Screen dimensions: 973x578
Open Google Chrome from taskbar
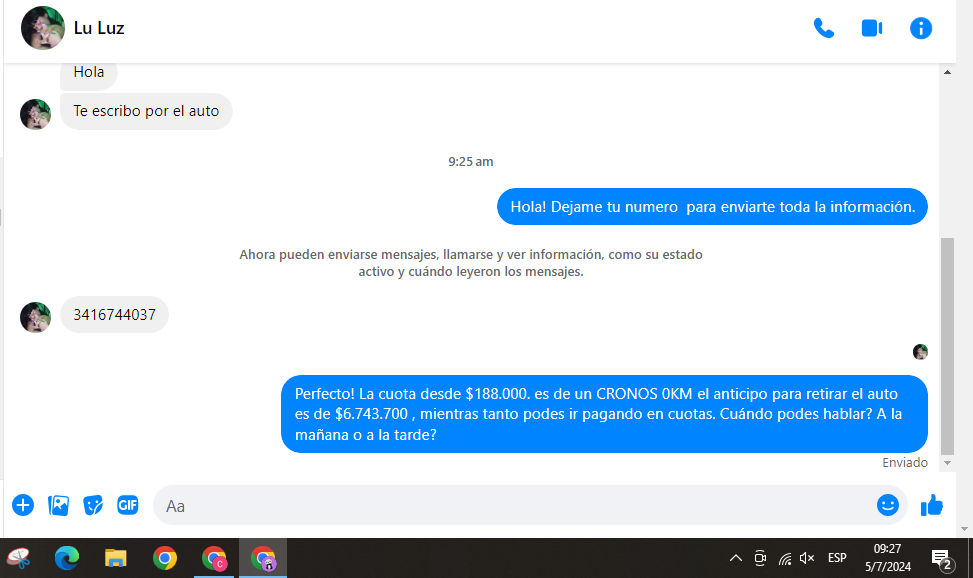click(164, 558)
